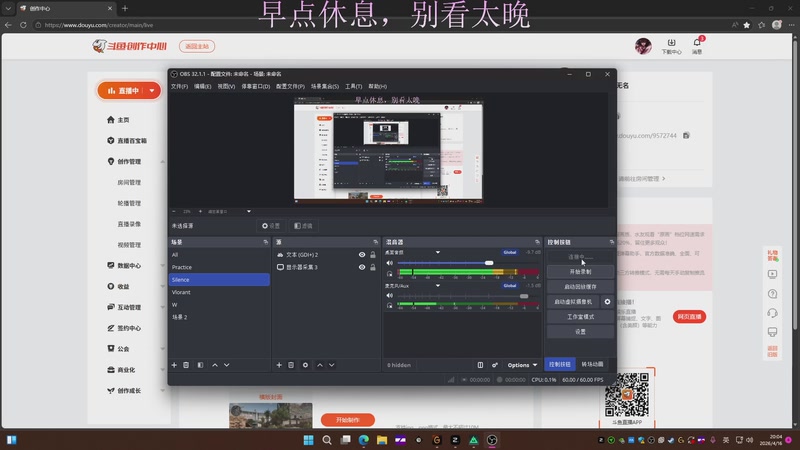
Task: Copy room URL icon on Douyu page
Action: coord(686,135)
